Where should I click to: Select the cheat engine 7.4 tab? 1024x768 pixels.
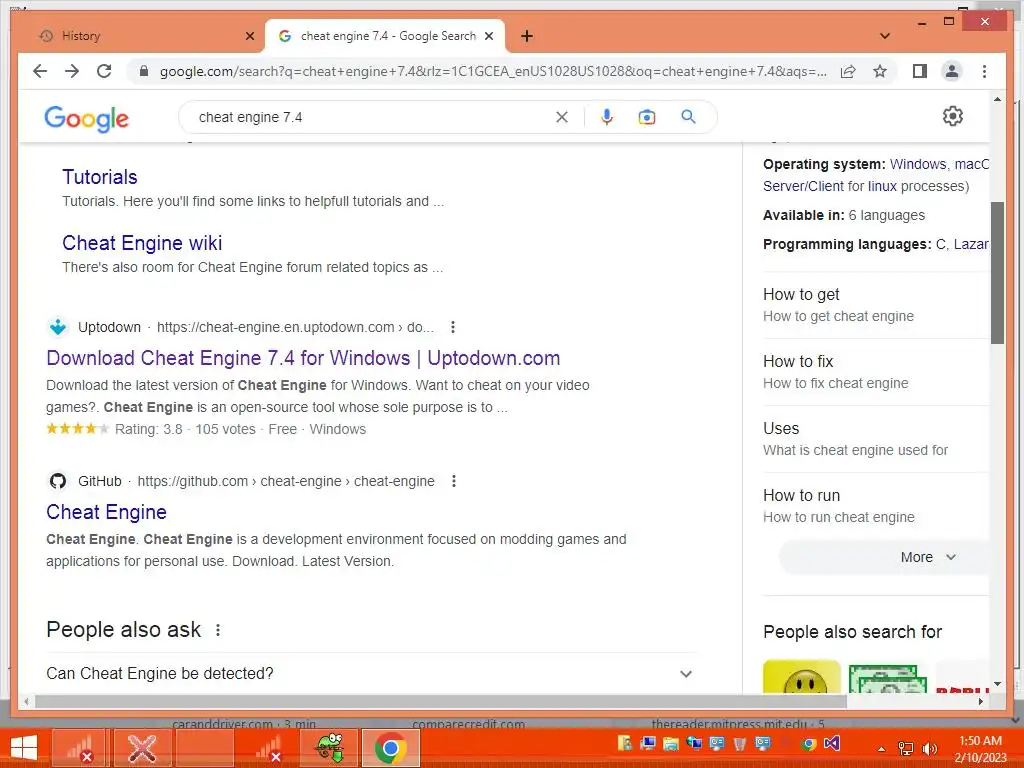point(385,36)
